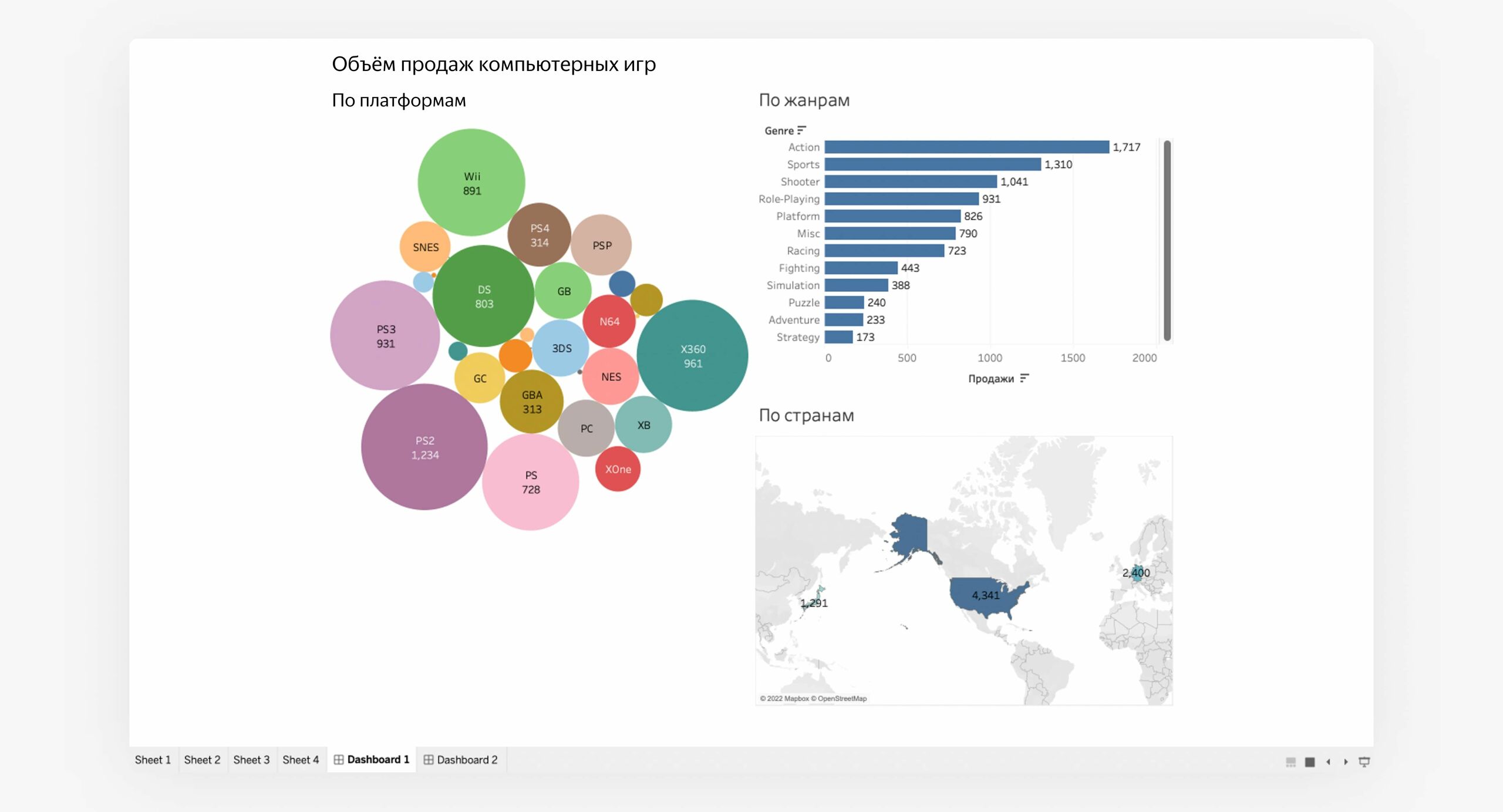
Task: Select the Wii platform bubble
Action: coord(471,183)
